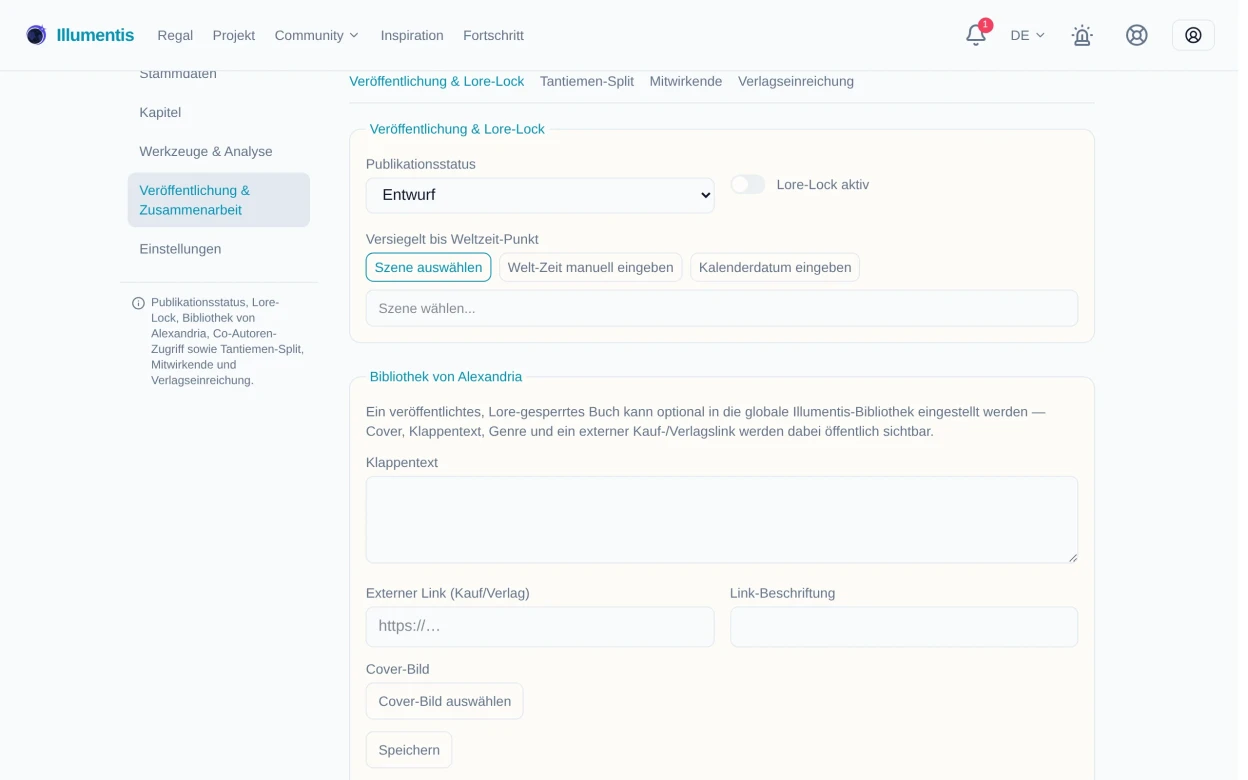Select the Veröffentlichung & Lore-Lock tab
The width and height of the screenshot is (1248, 780).
[436, 81]
